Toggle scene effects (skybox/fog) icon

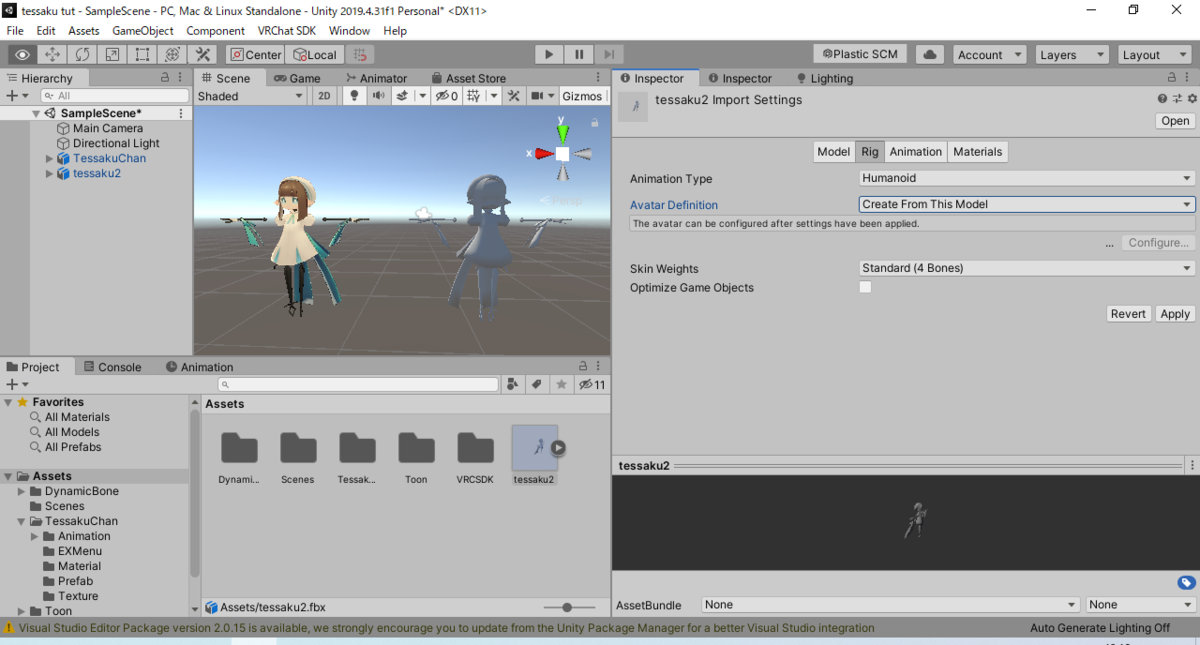403,96
